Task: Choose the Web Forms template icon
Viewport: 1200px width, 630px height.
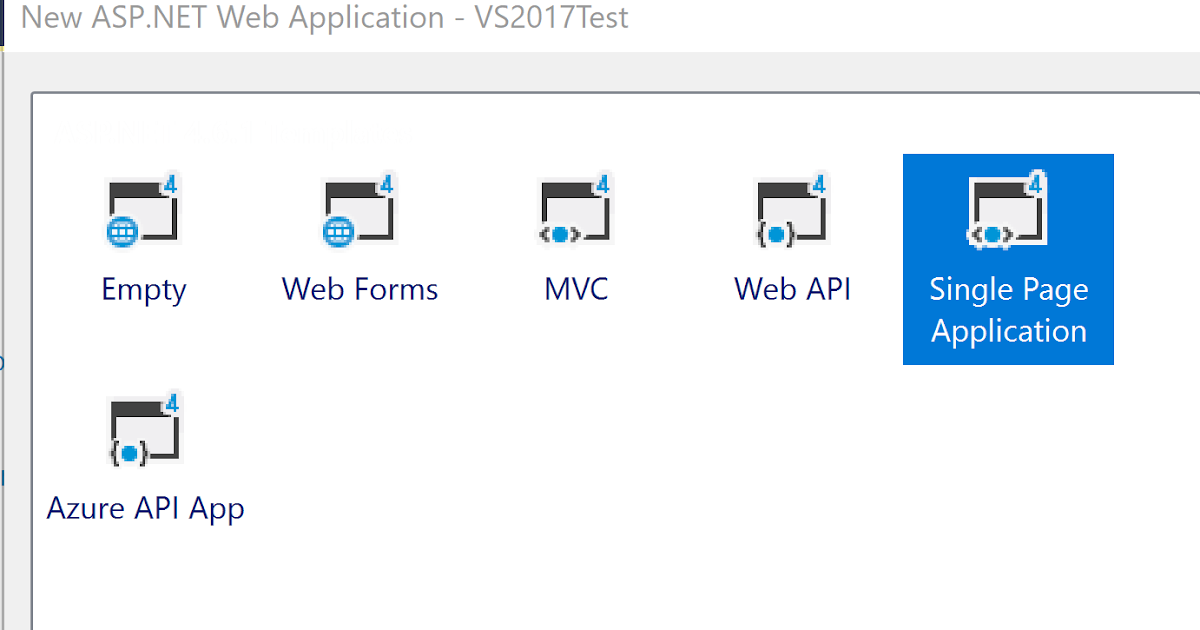Action: coord(359,212)
